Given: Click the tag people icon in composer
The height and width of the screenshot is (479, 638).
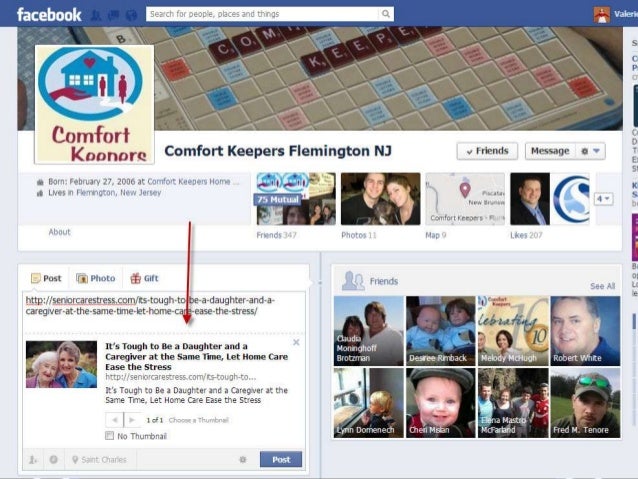Looking at the screenshot, I should pos(33,459).
